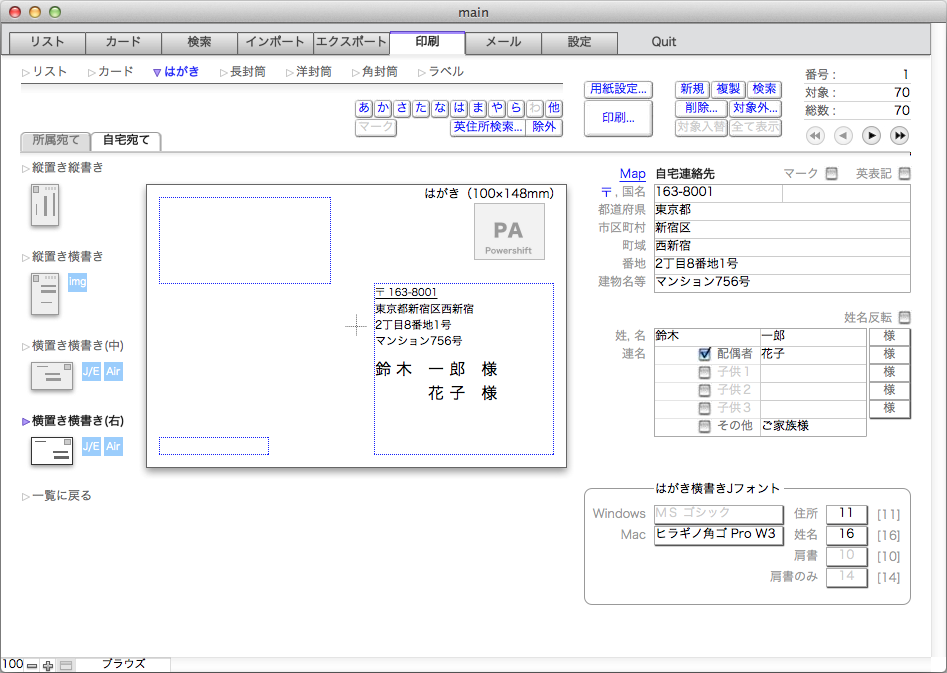The width and height of the screenshot is (947, 673).
Task: Click the PA Powershift stamp logo
Action: coord(509,231)
